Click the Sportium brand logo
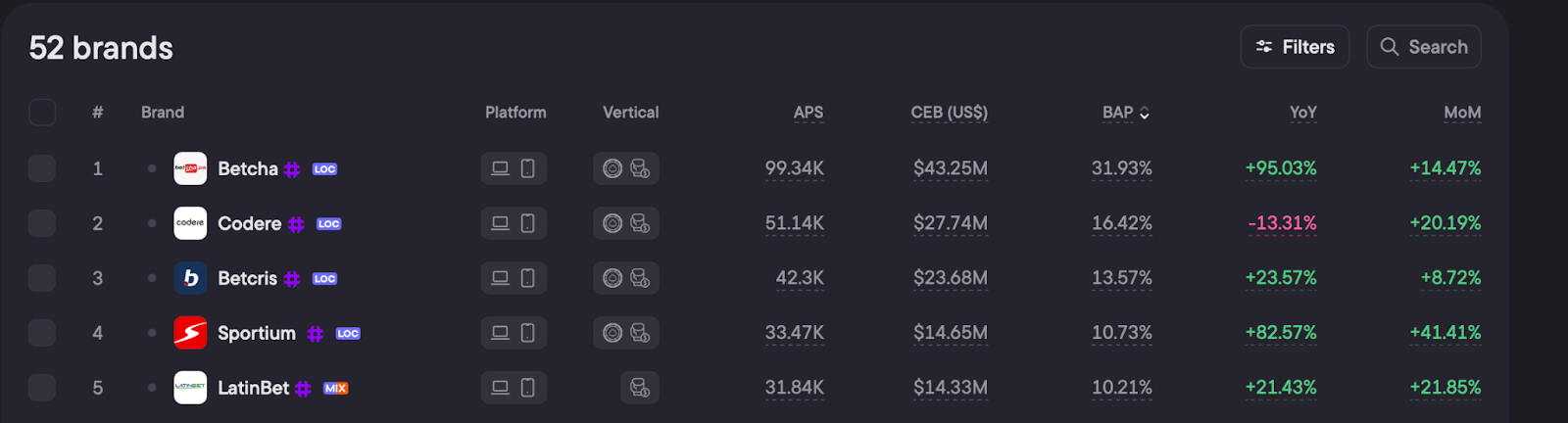1568x423 pixels. pos(190,333)
